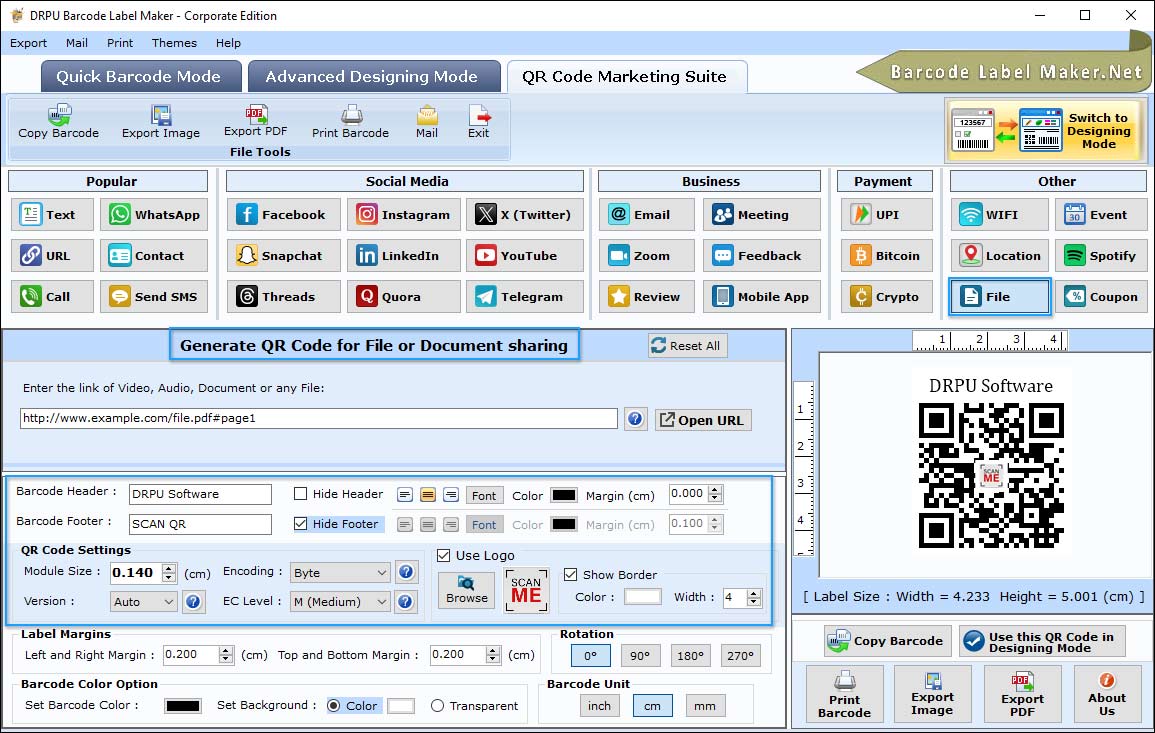Open help for the file link field

coord(635,419)
